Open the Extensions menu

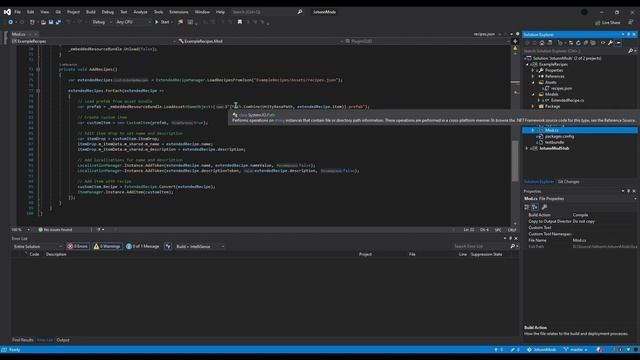pyautogui.click(x=179, y=12)
